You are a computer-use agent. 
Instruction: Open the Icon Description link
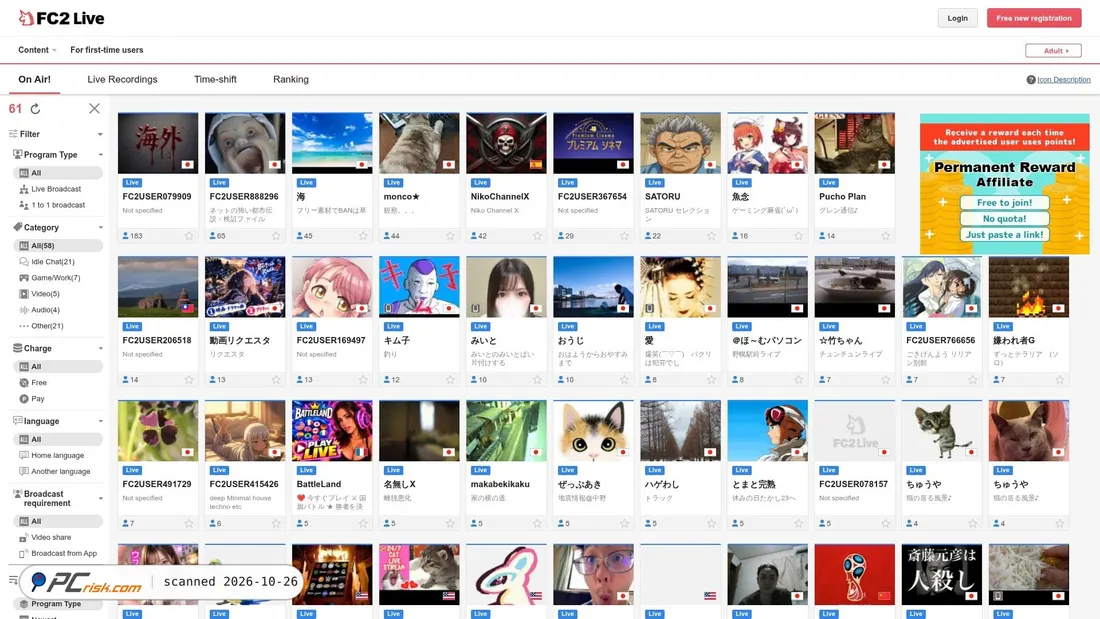[x=1064, y=80]
